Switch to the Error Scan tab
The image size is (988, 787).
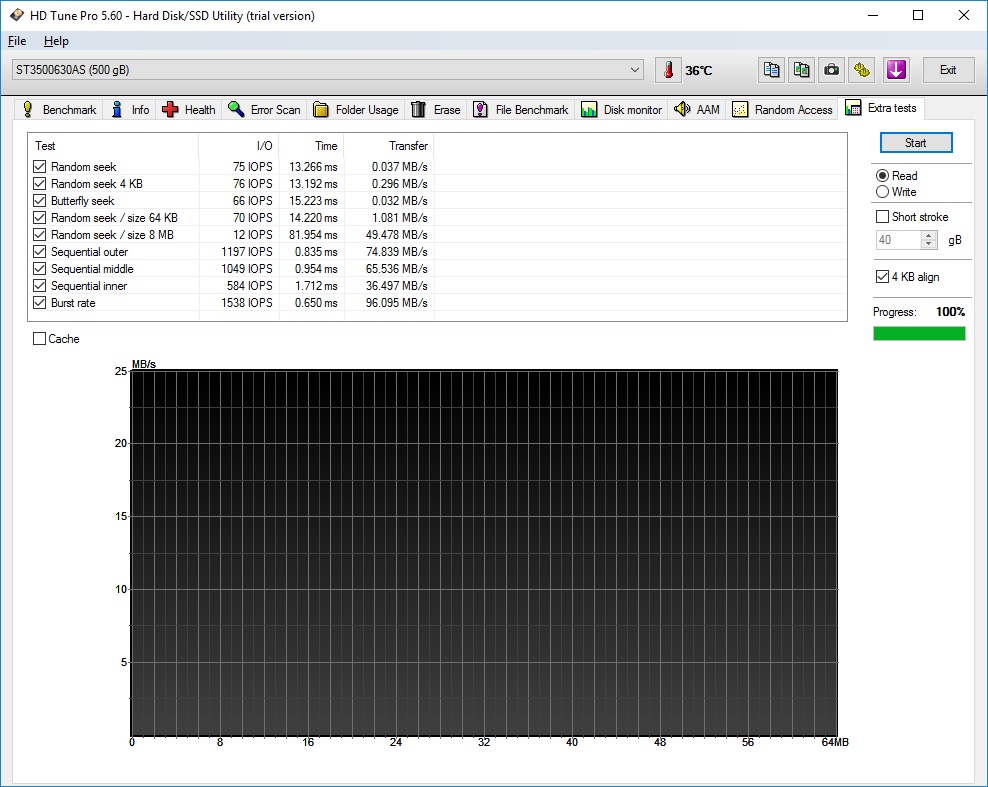[264, 110]
